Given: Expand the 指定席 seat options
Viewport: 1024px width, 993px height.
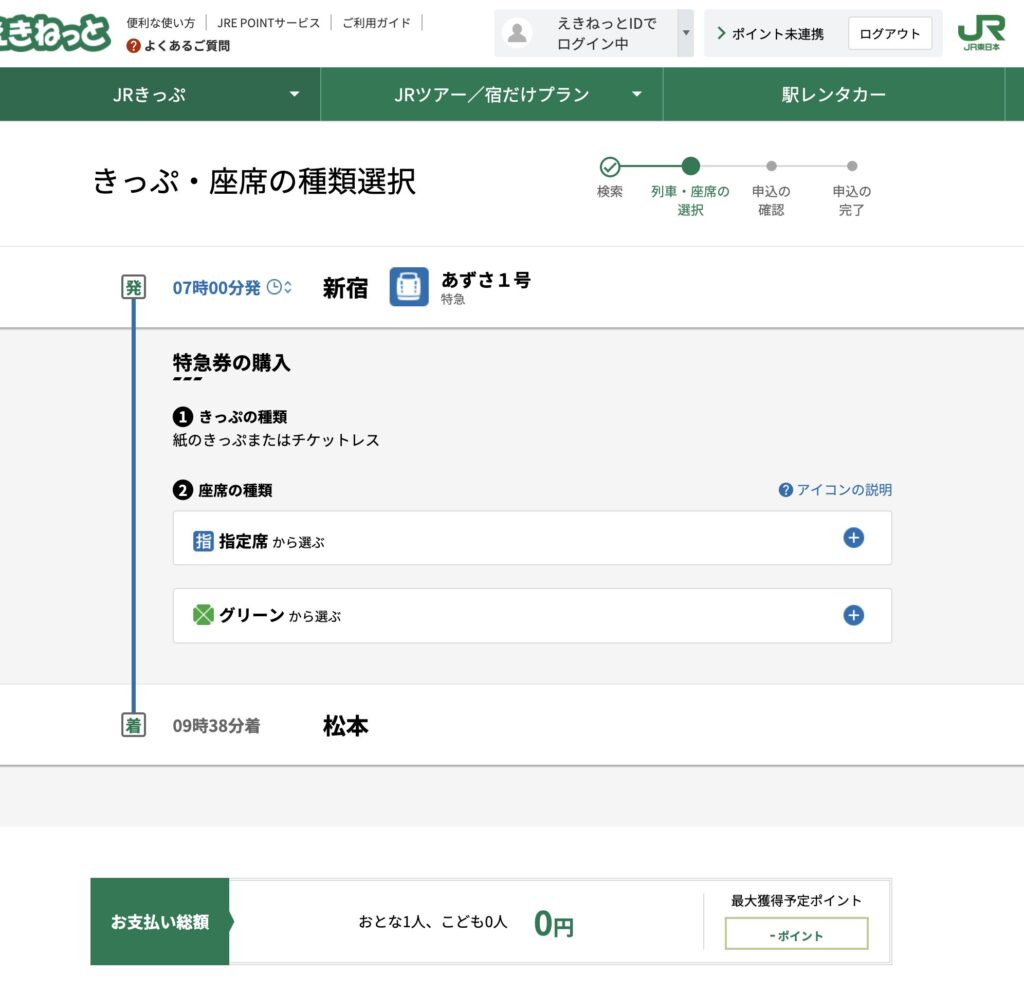Looking at the screenshot, I should tap(853, 538).
